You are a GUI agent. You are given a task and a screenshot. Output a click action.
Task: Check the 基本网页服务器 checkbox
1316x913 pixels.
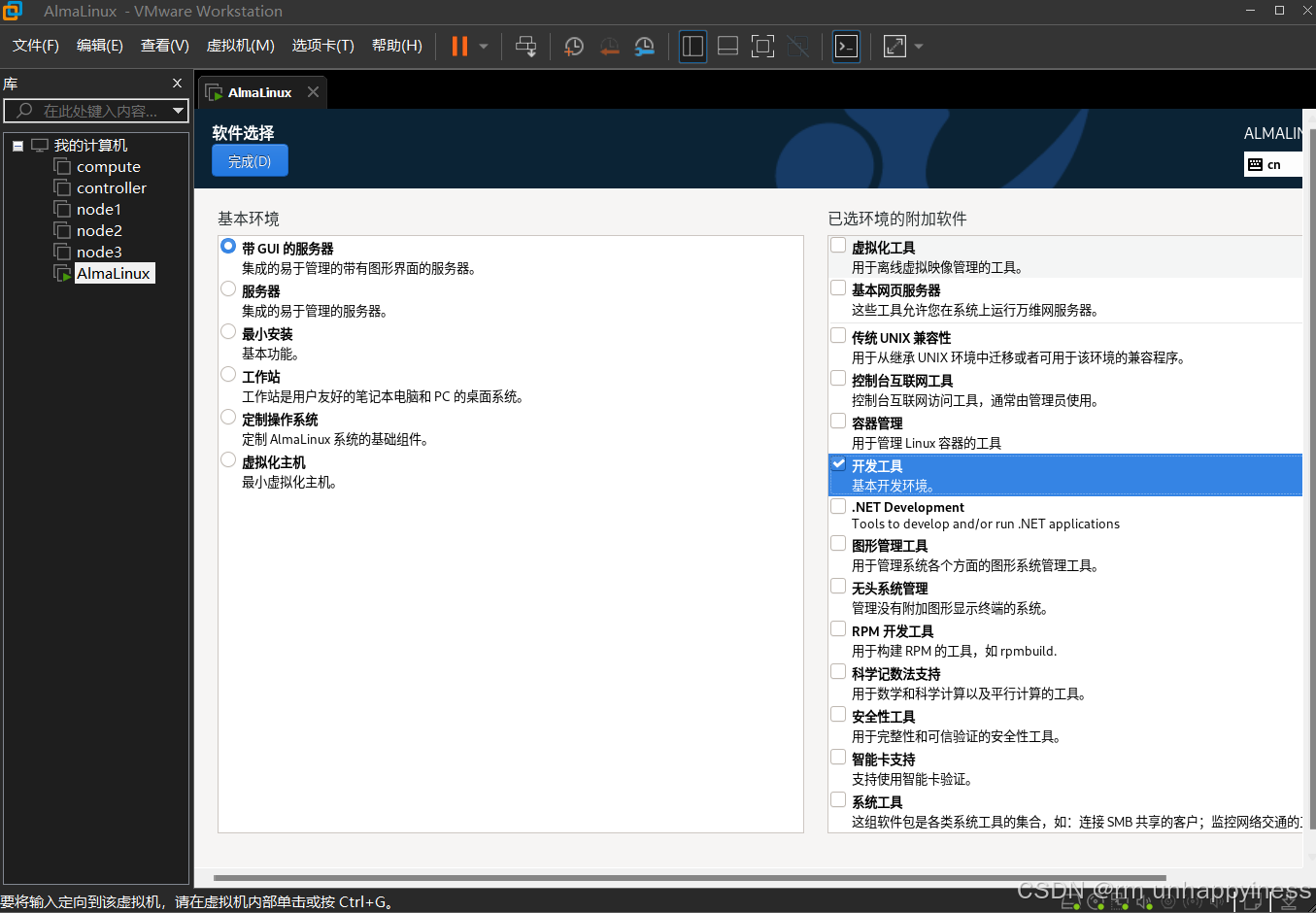(838, 287)
